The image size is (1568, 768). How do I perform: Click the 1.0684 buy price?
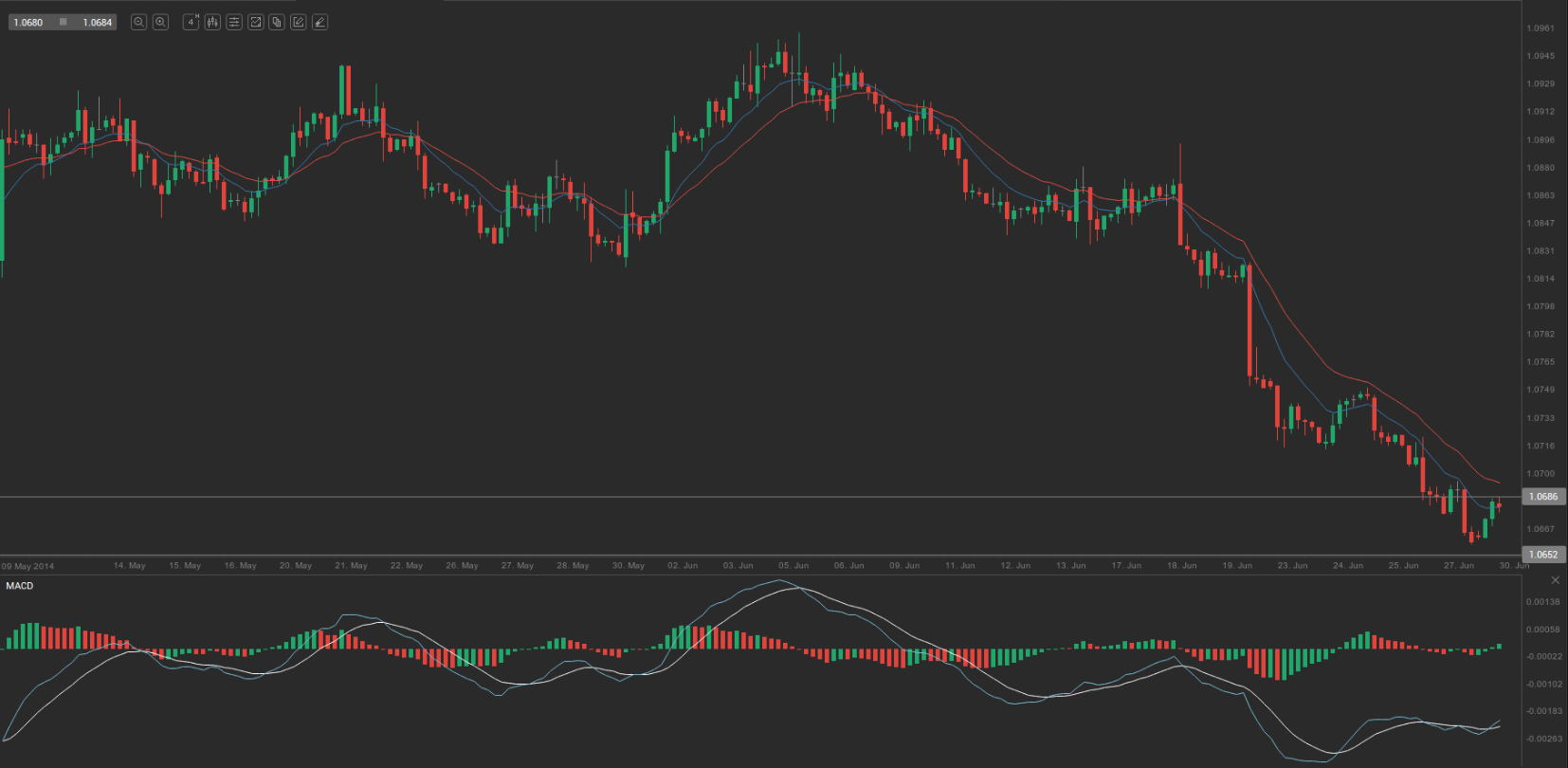click(x=97, y=22)
